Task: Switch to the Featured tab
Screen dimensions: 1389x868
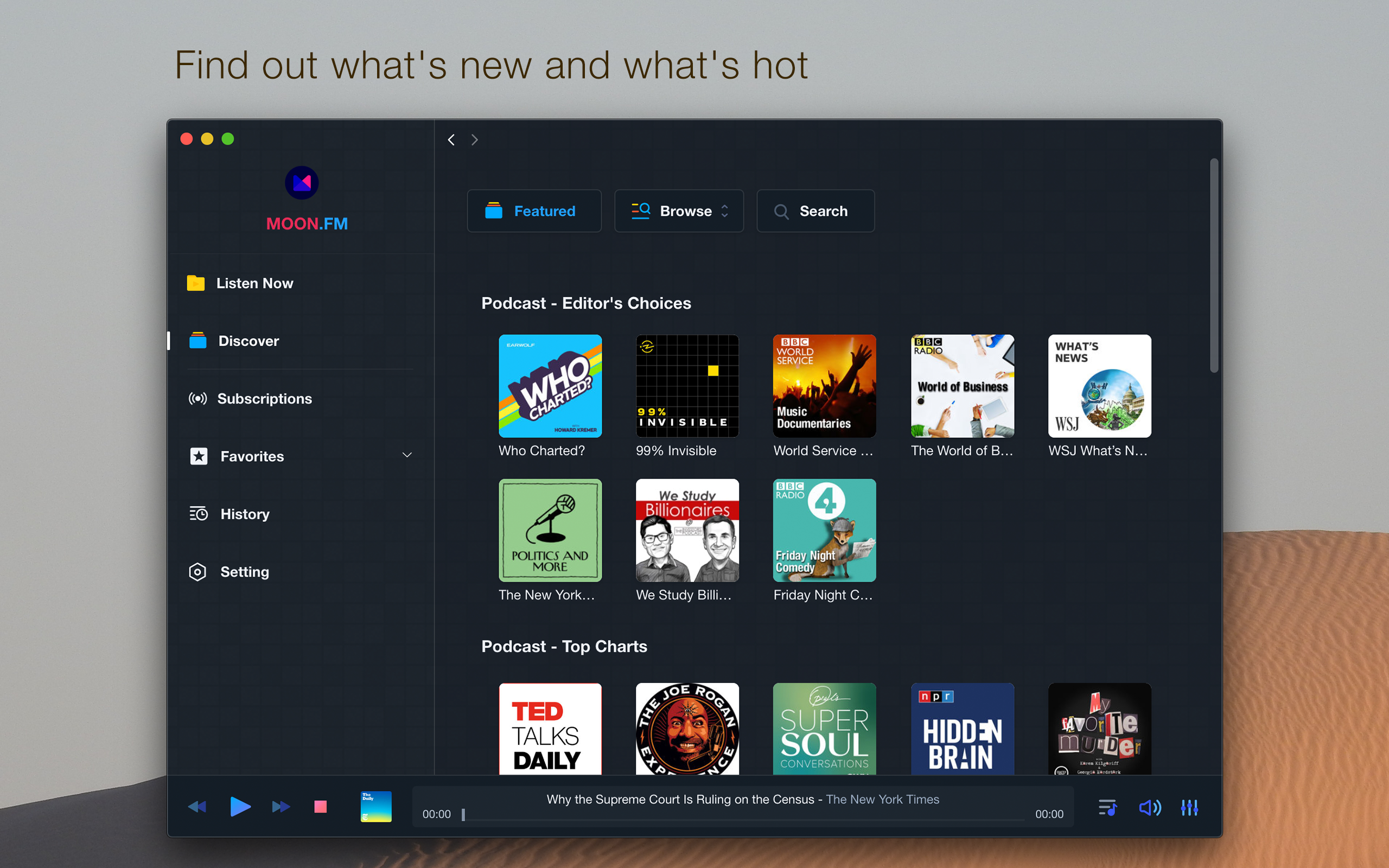Action: click(534, 210)
